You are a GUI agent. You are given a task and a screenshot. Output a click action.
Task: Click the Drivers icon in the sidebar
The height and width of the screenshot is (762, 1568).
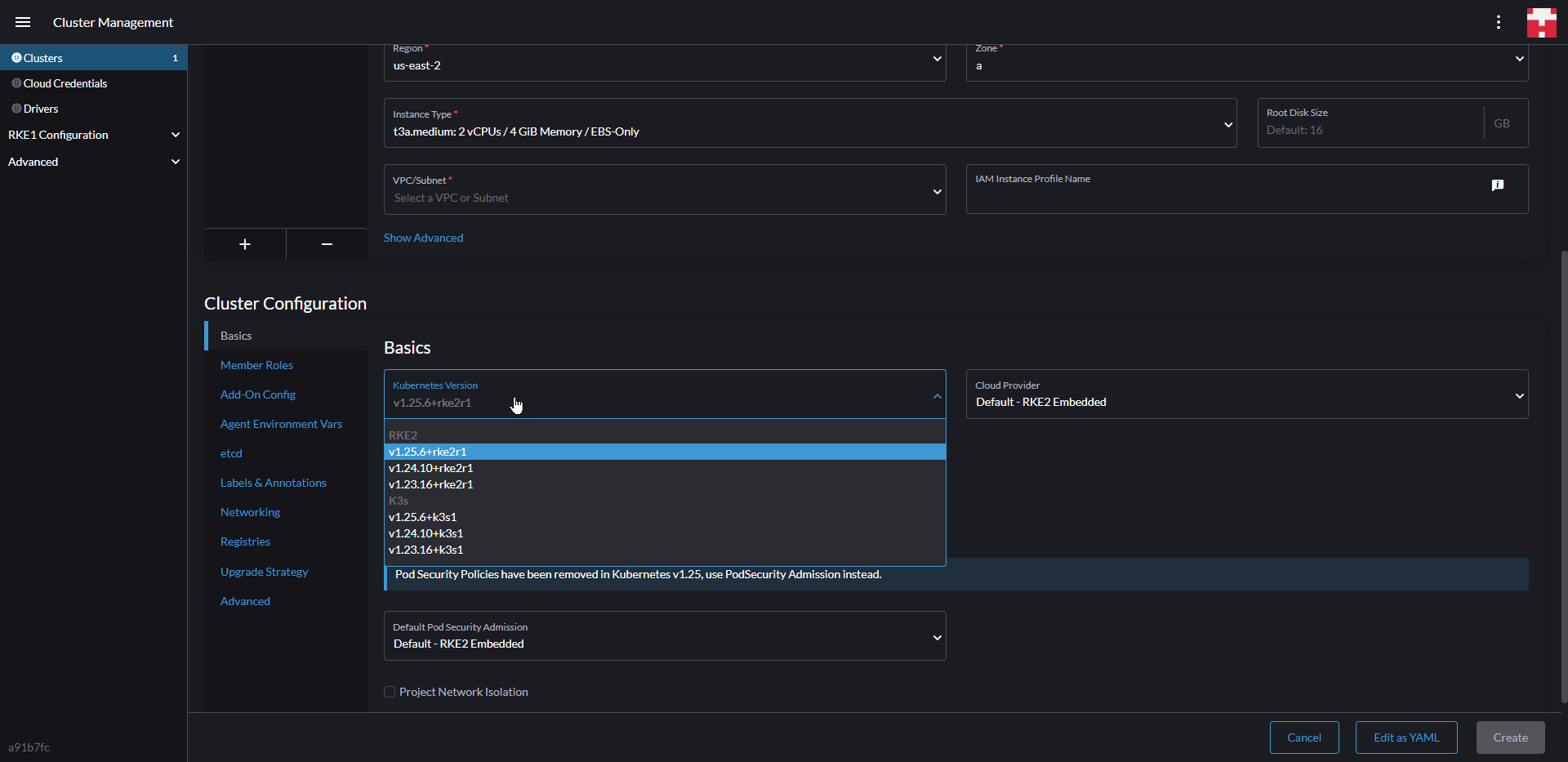point(15,108)
